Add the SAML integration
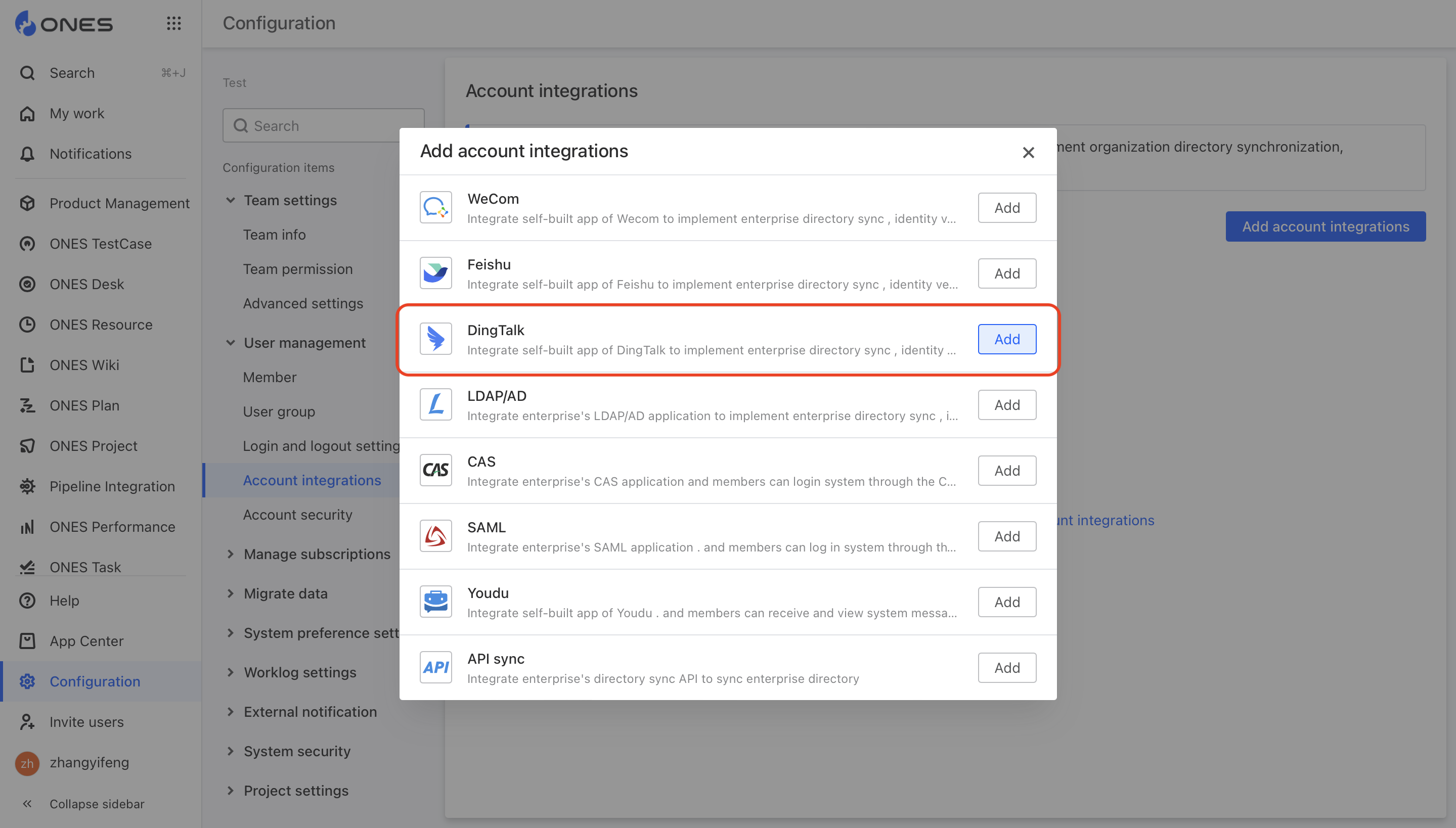 (1007, 536)
